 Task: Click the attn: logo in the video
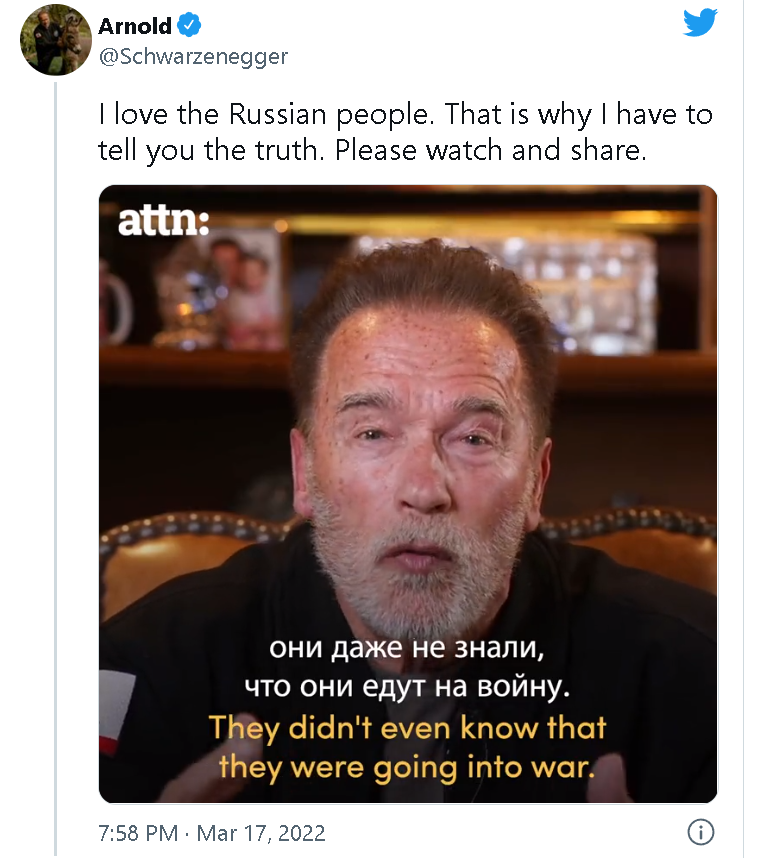point(163,221)
